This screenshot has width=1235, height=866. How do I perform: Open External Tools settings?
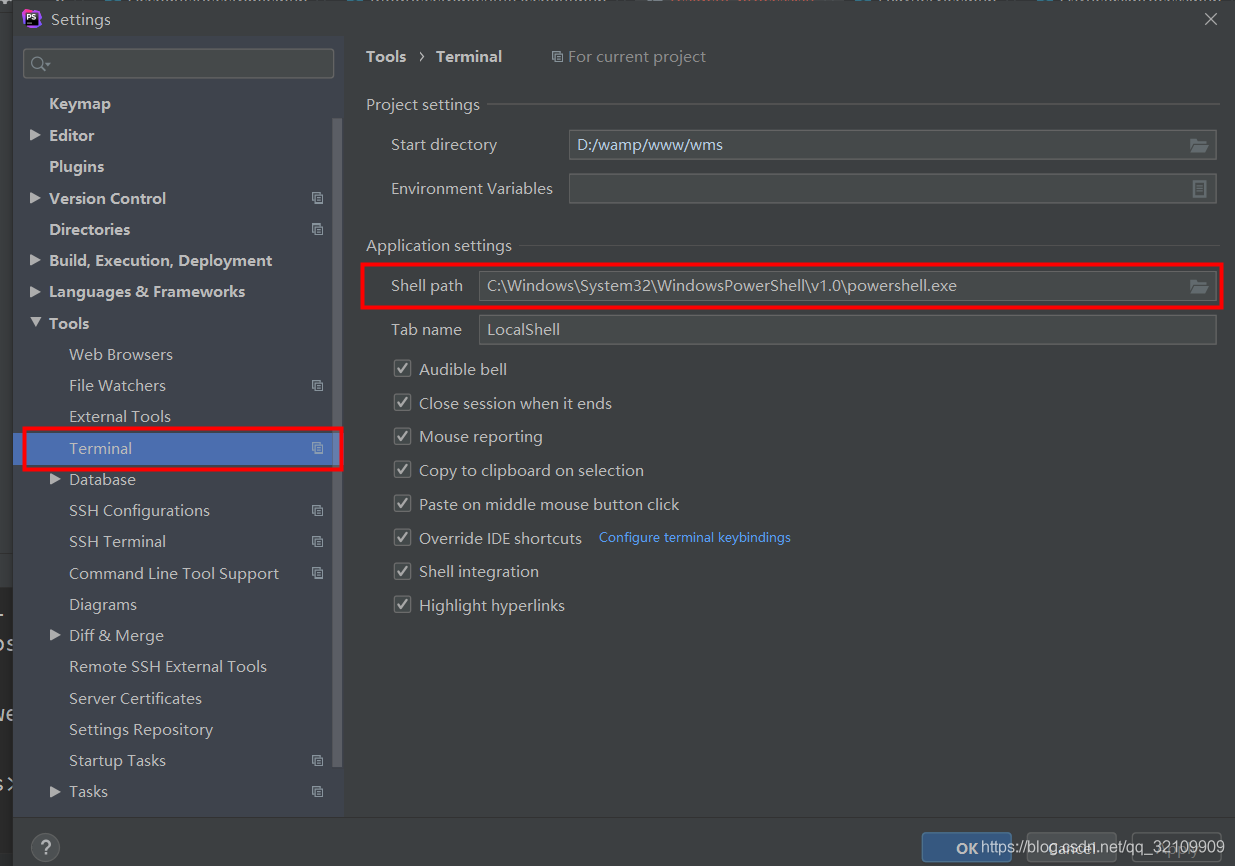120,416
